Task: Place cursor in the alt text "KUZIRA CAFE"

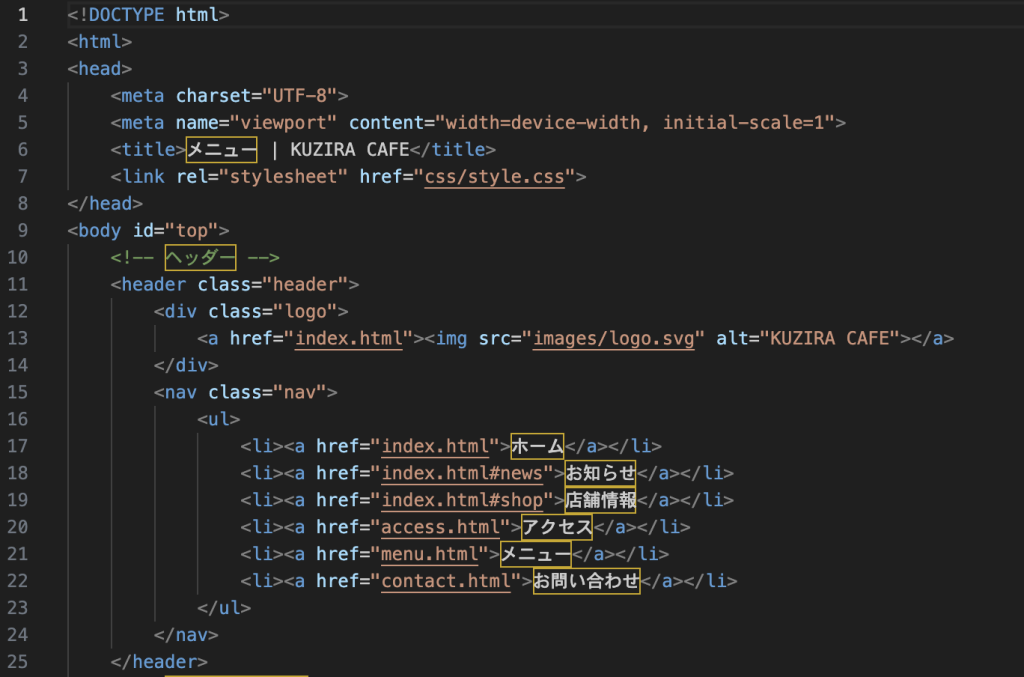Action: point(830,338)
